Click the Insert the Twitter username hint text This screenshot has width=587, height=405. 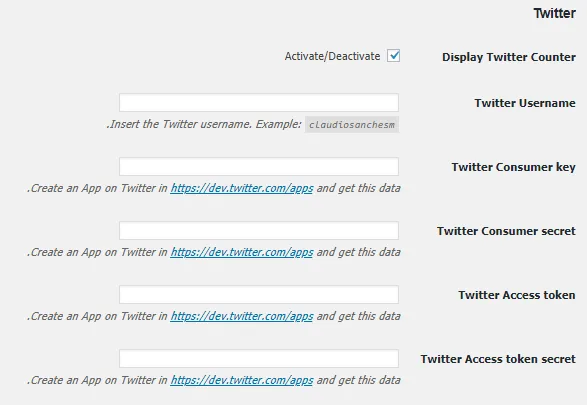pos(204,124)
